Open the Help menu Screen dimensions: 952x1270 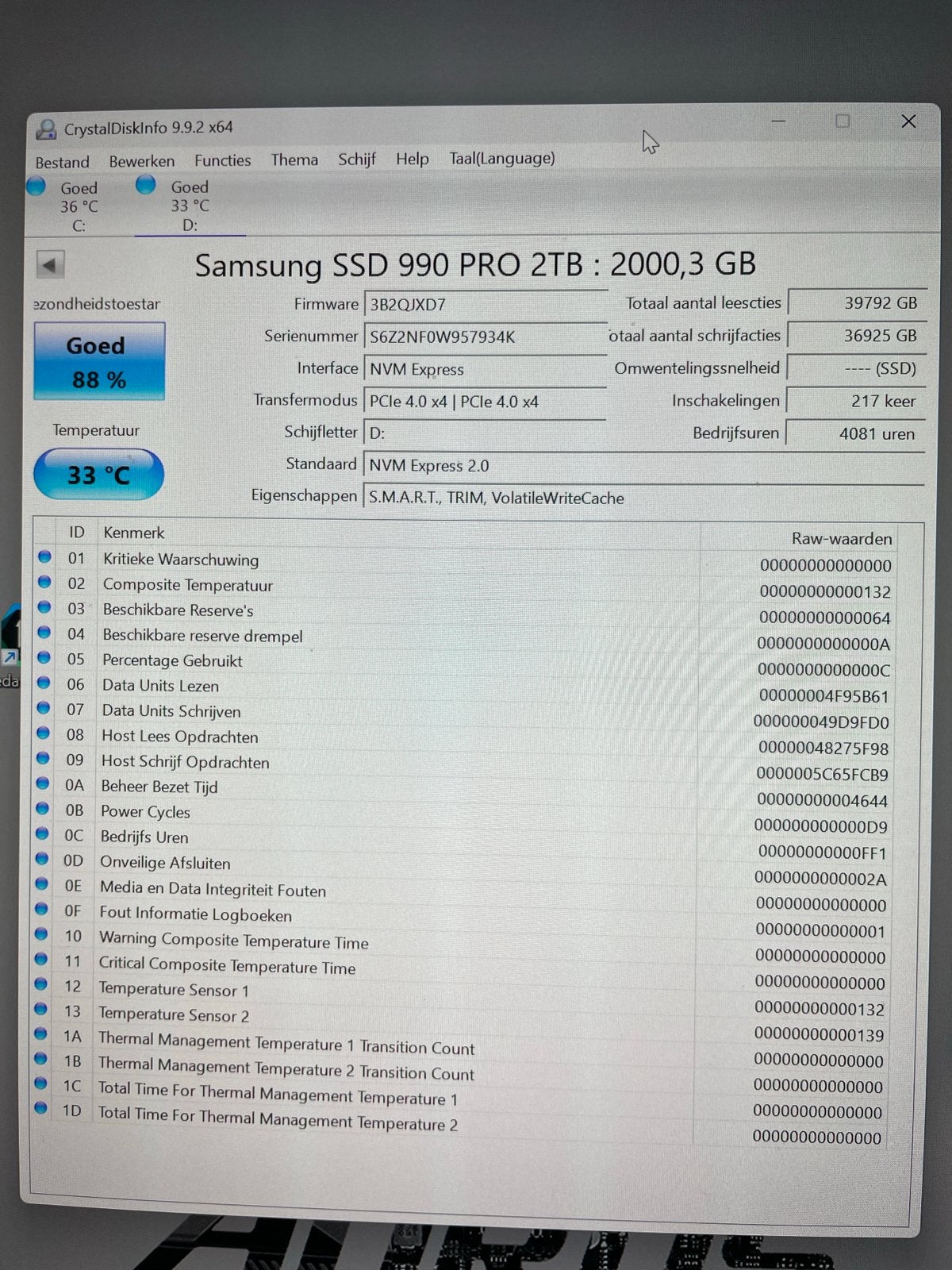click(413, 159)
